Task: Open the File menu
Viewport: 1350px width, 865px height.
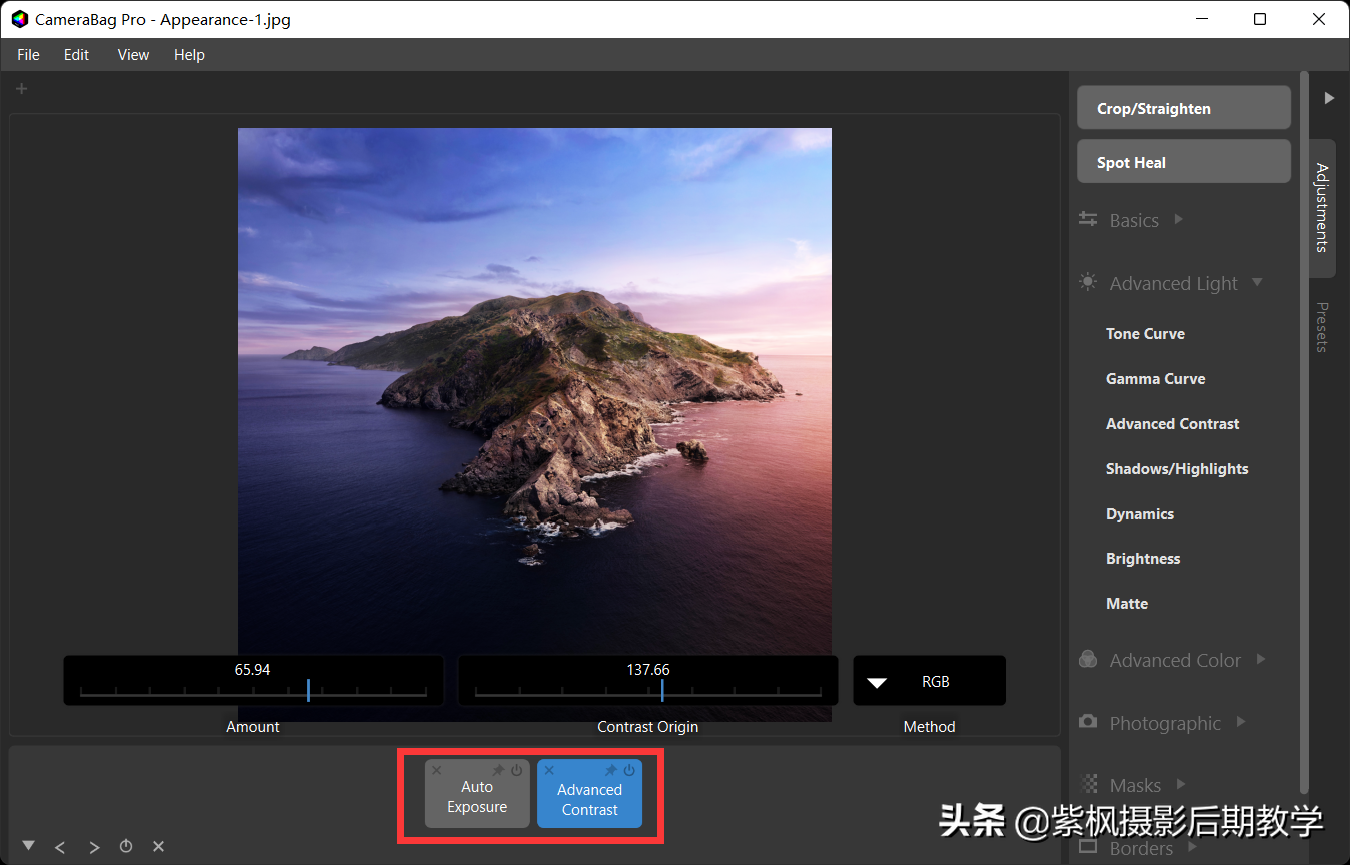Action: [28, 55]
